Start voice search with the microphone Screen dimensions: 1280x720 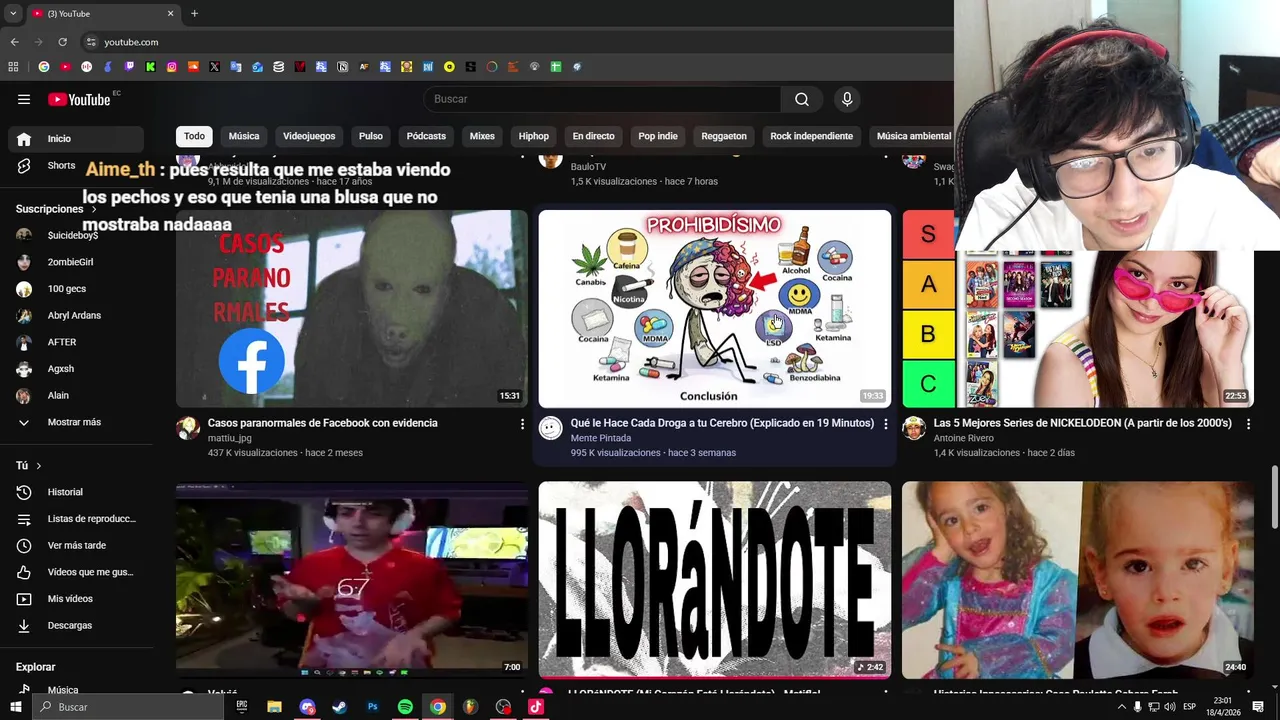pyautogui.click(x=847, y=99)
